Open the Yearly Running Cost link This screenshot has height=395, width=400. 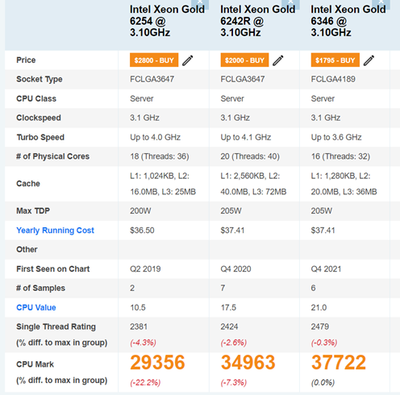[55, 230]
